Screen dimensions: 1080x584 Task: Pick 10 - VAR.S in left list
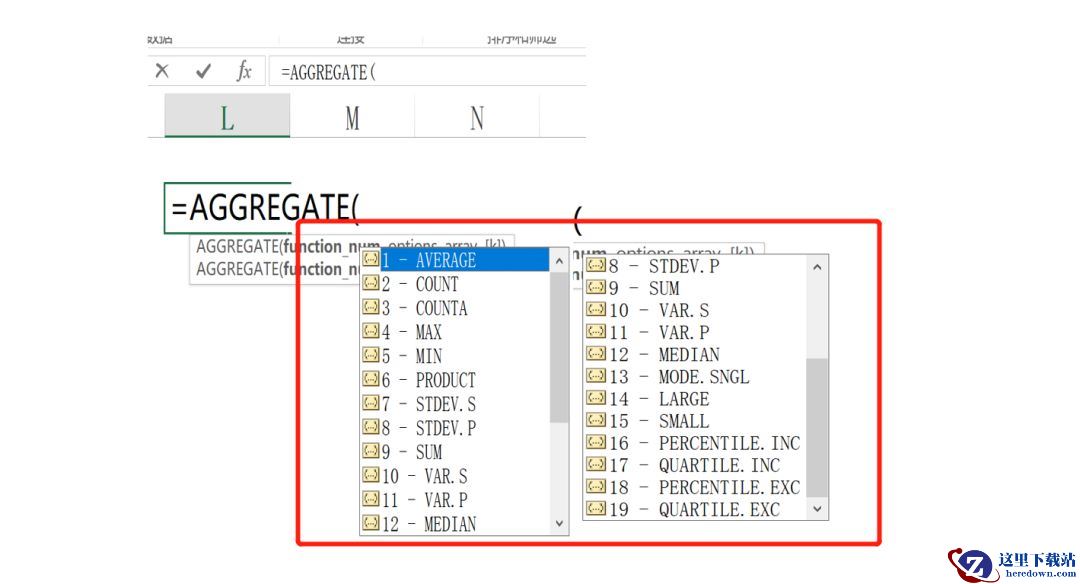pyautogui.click(x=455, y=476)
